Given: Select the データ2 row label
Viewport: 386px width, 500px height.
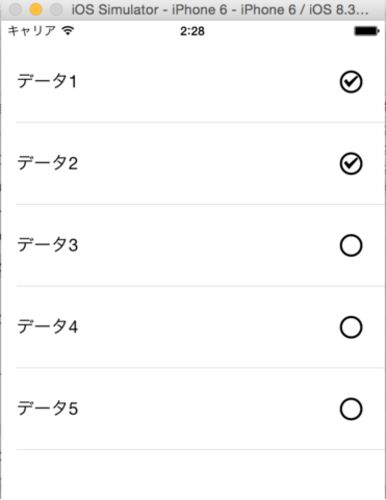Looking at the screenshot, I should coord(47,163).
